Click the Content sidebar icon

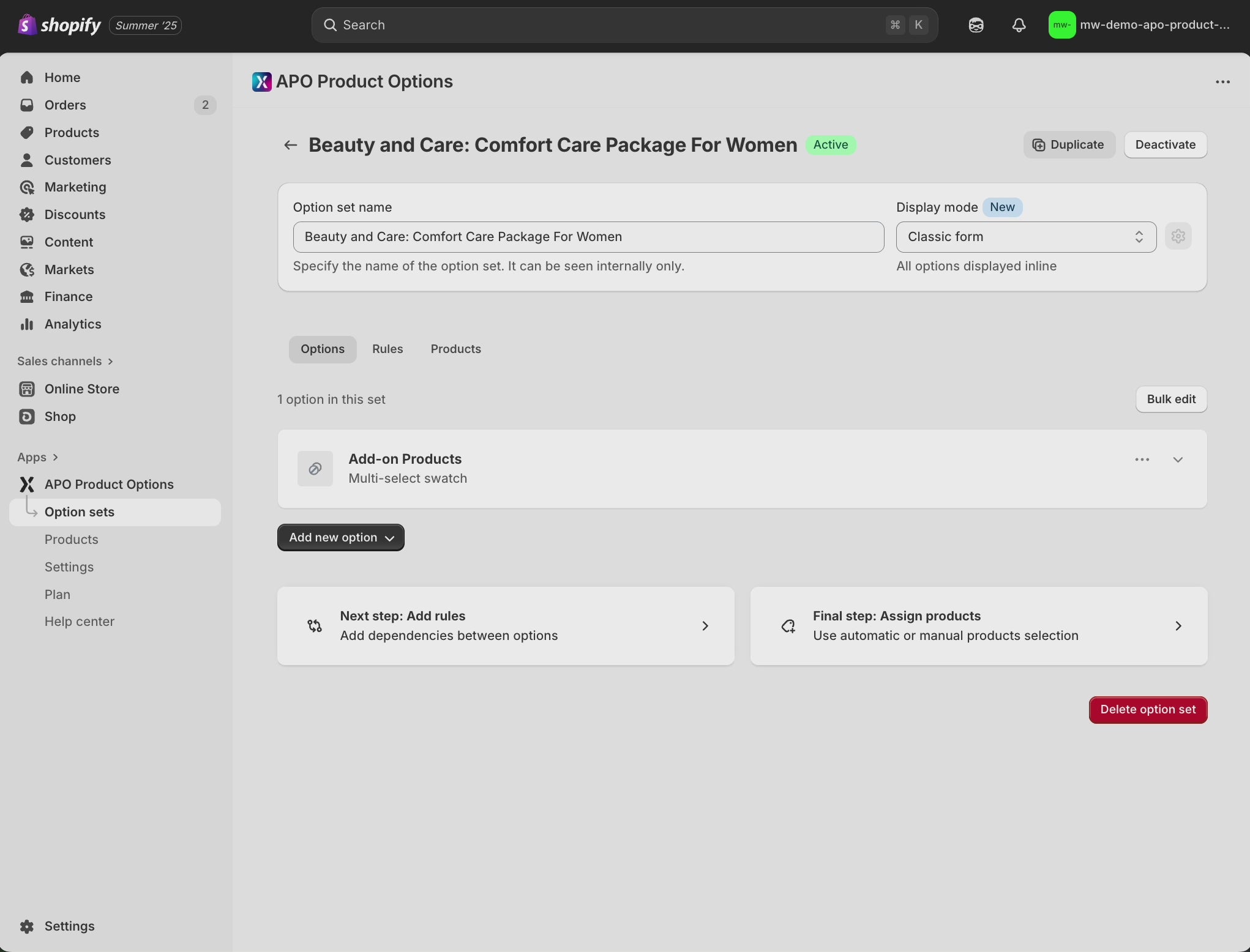tap(27, 242)
